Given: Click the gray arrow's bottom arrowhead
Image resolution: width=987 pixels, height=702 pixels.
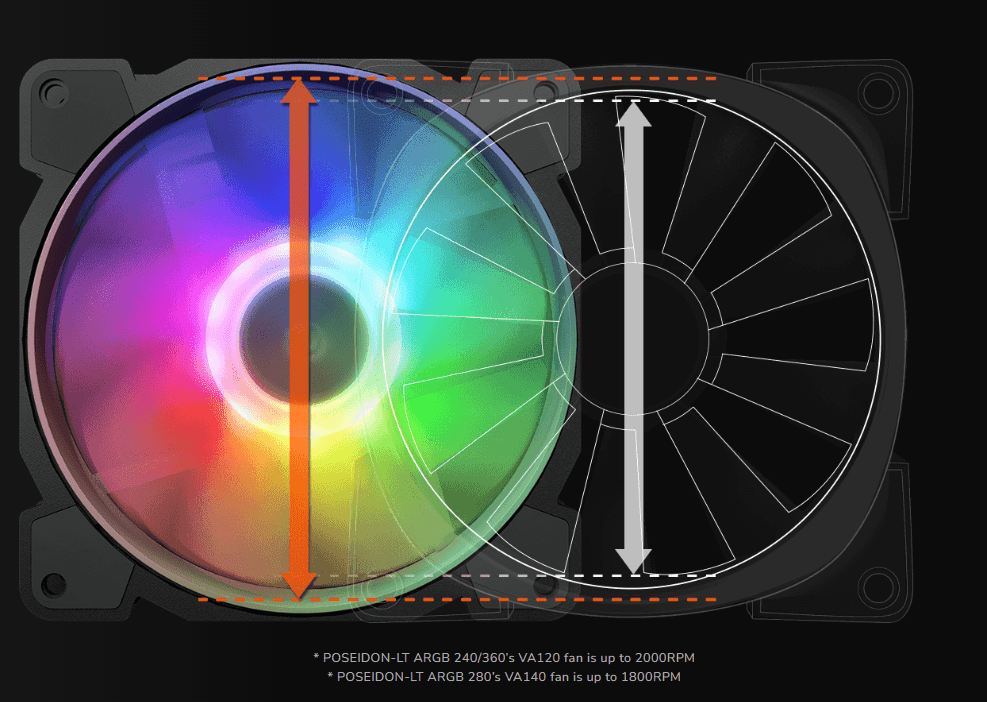Looking at the screenshot, I should click(632, 561).
